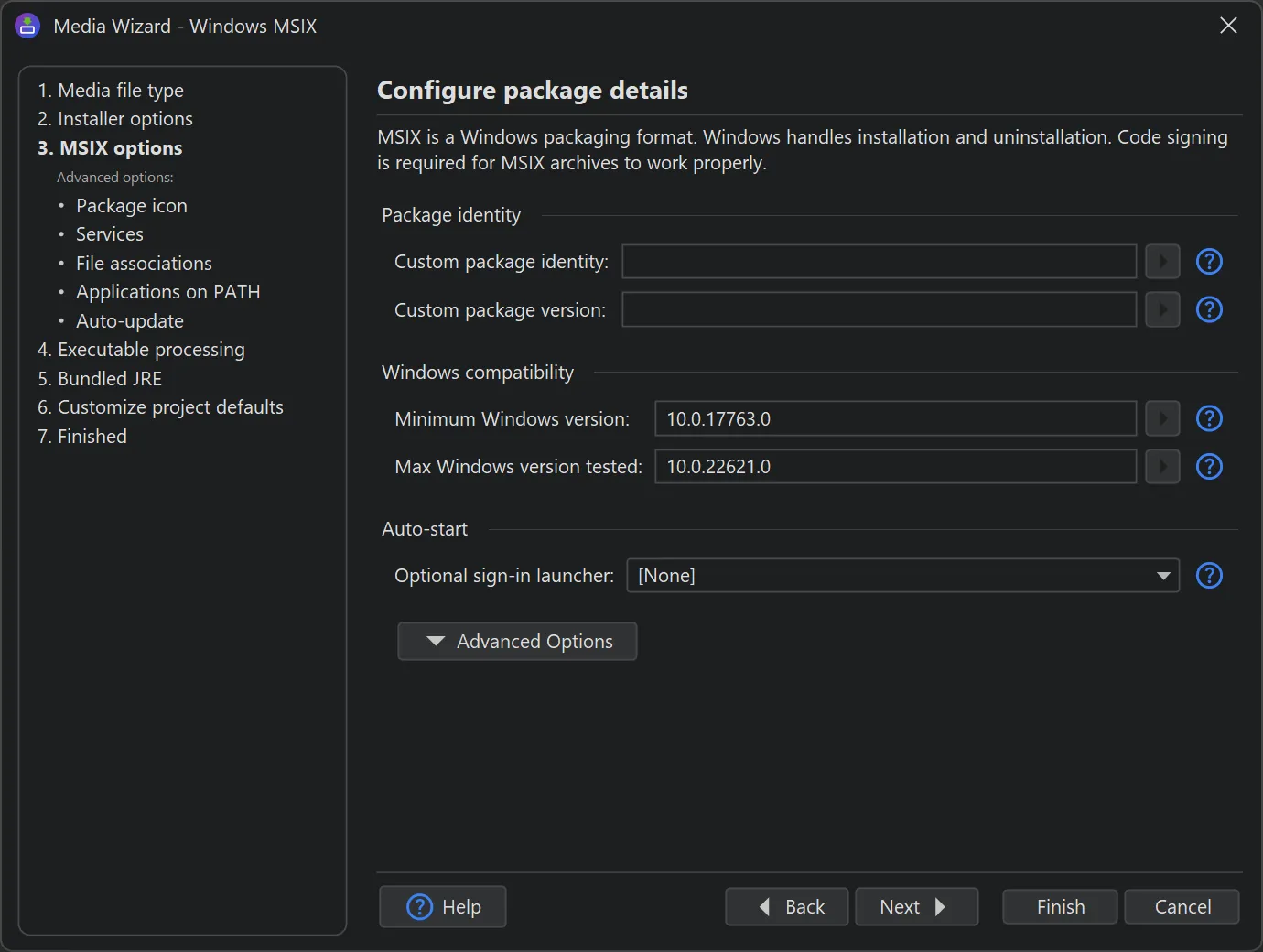
Task: Click the Finish button
Action: [1060, 907]
